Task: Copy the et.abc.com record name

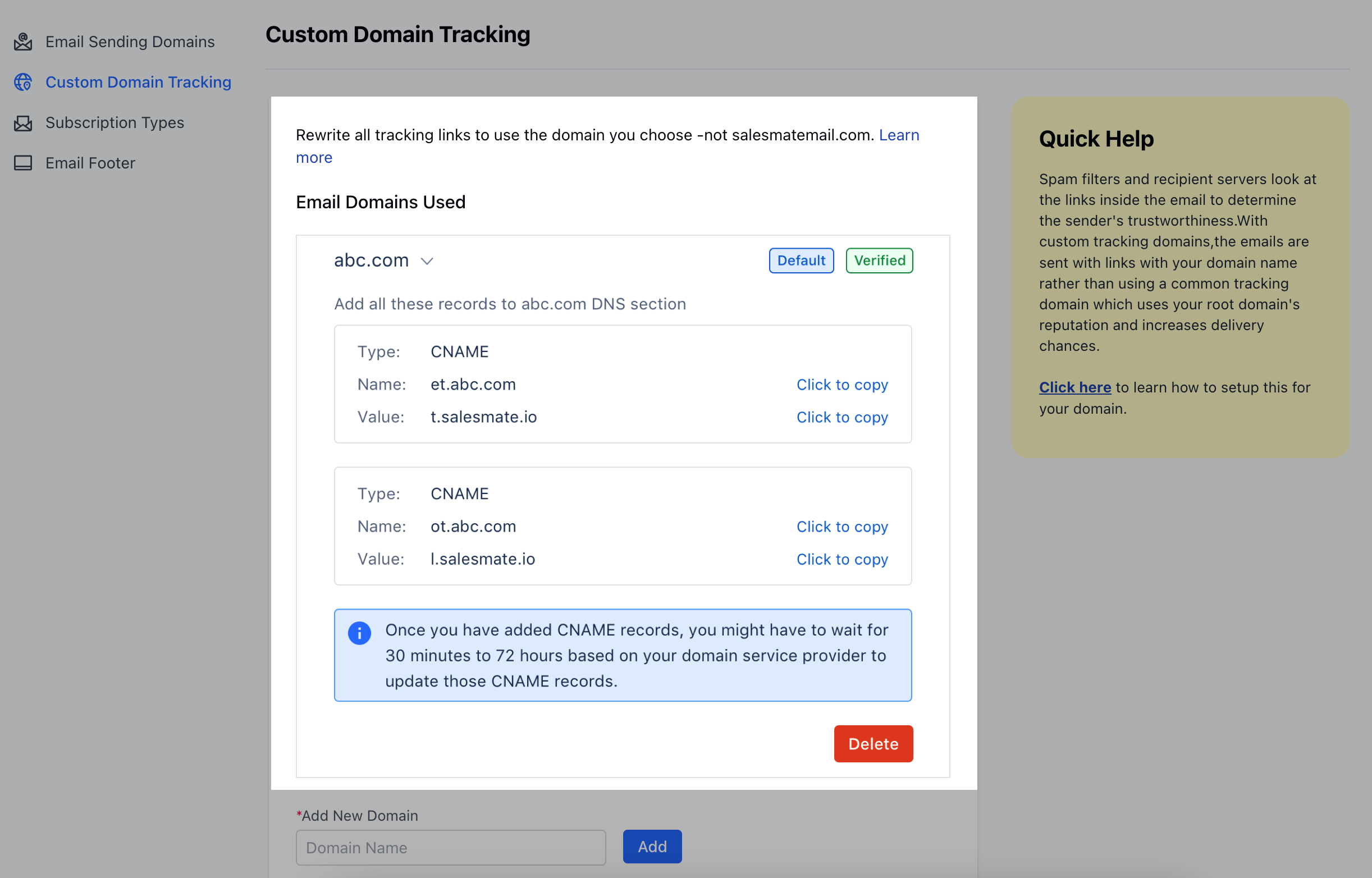Action: point(842,385)
